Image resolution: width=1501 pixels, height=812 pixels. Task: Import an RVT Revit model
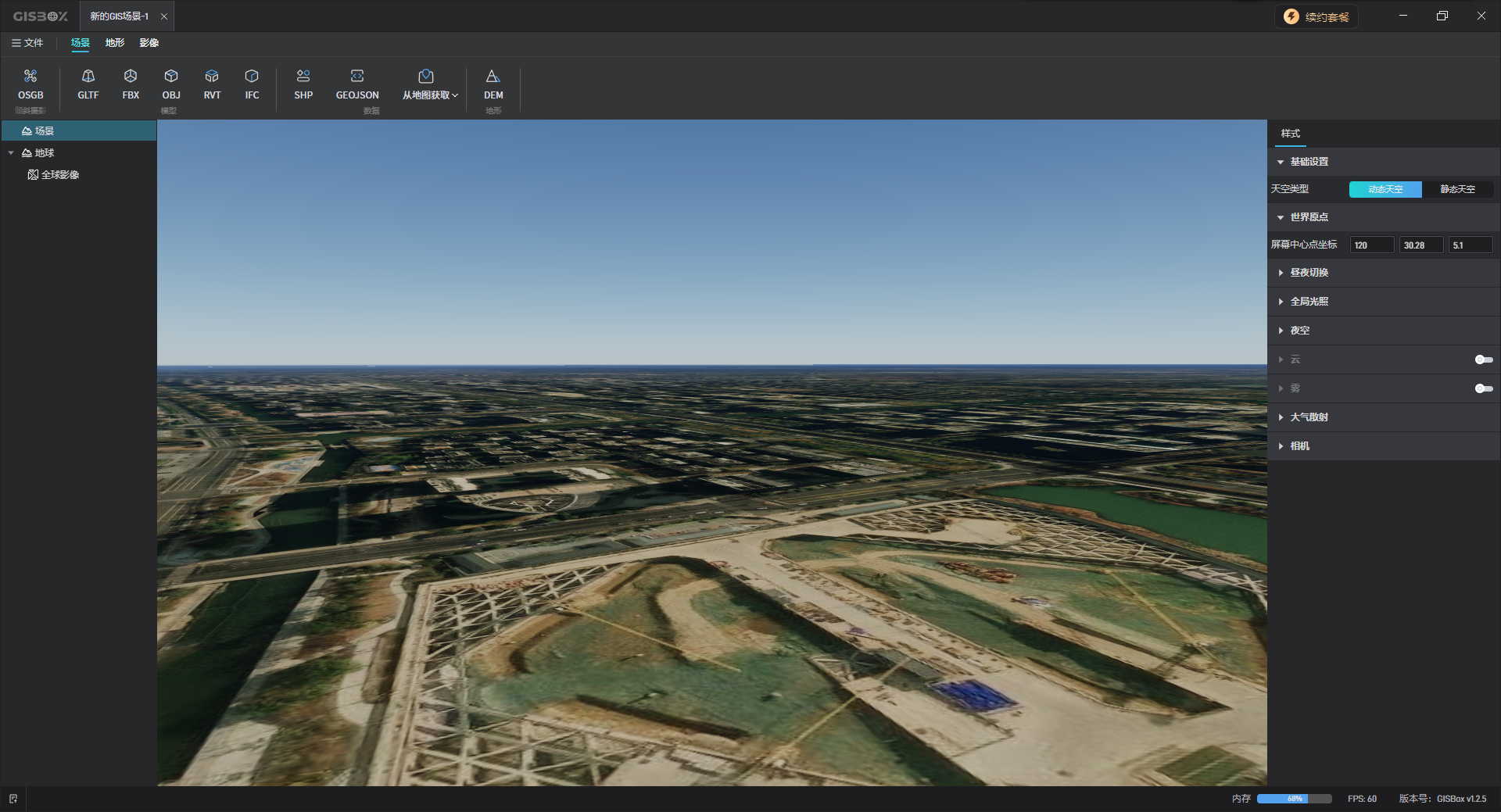click(212, 84)
